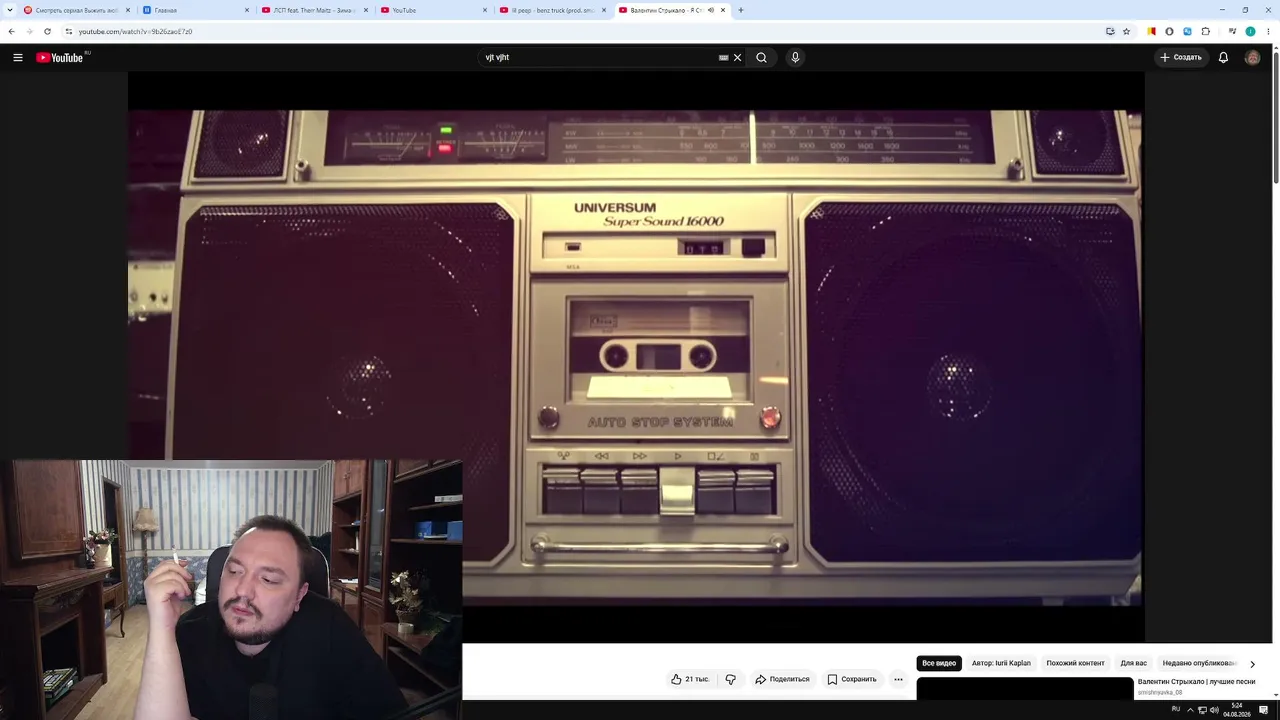Image resolution: width=1280 pixels, height=720 pixels.
Task: Open the YouTube account avatar menu
Action: tap(1252, 58)
